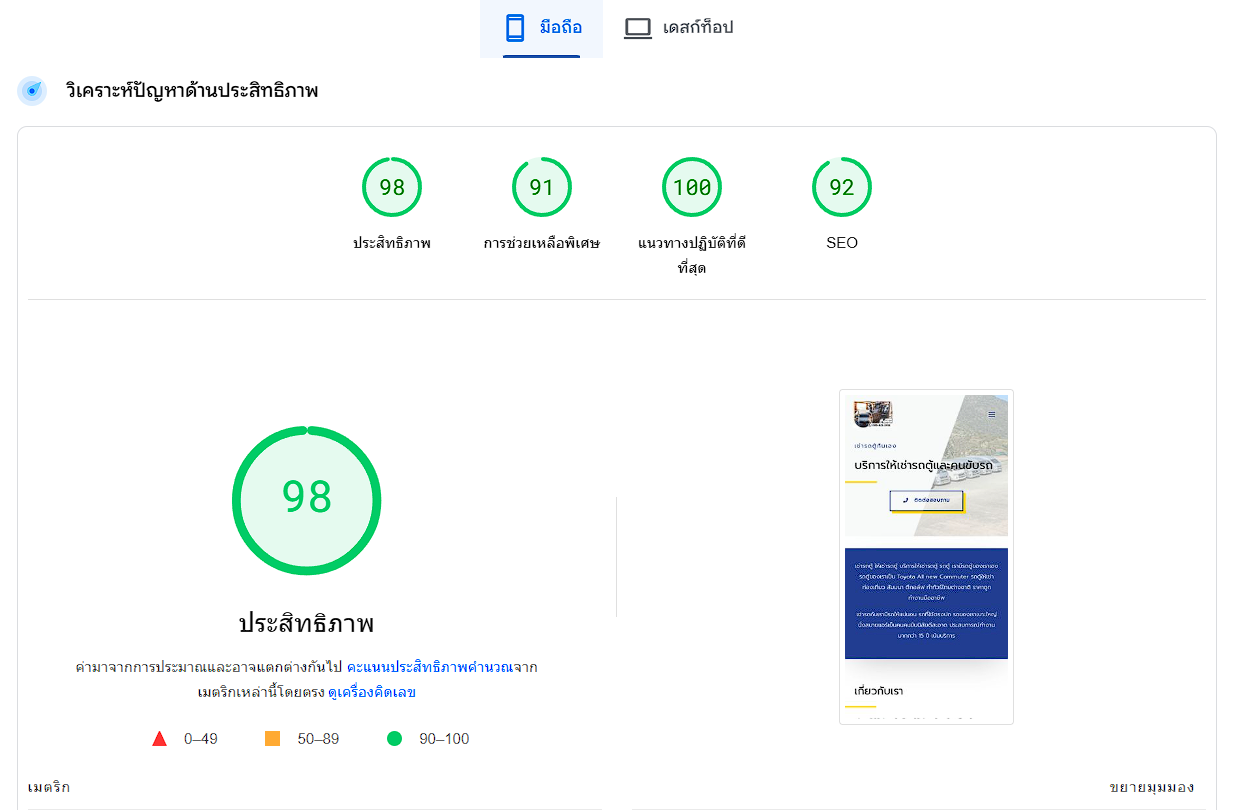Viewport: 1236px width, 810px height.
Task: Click the site logo in the preview
Action: point(873,414)
